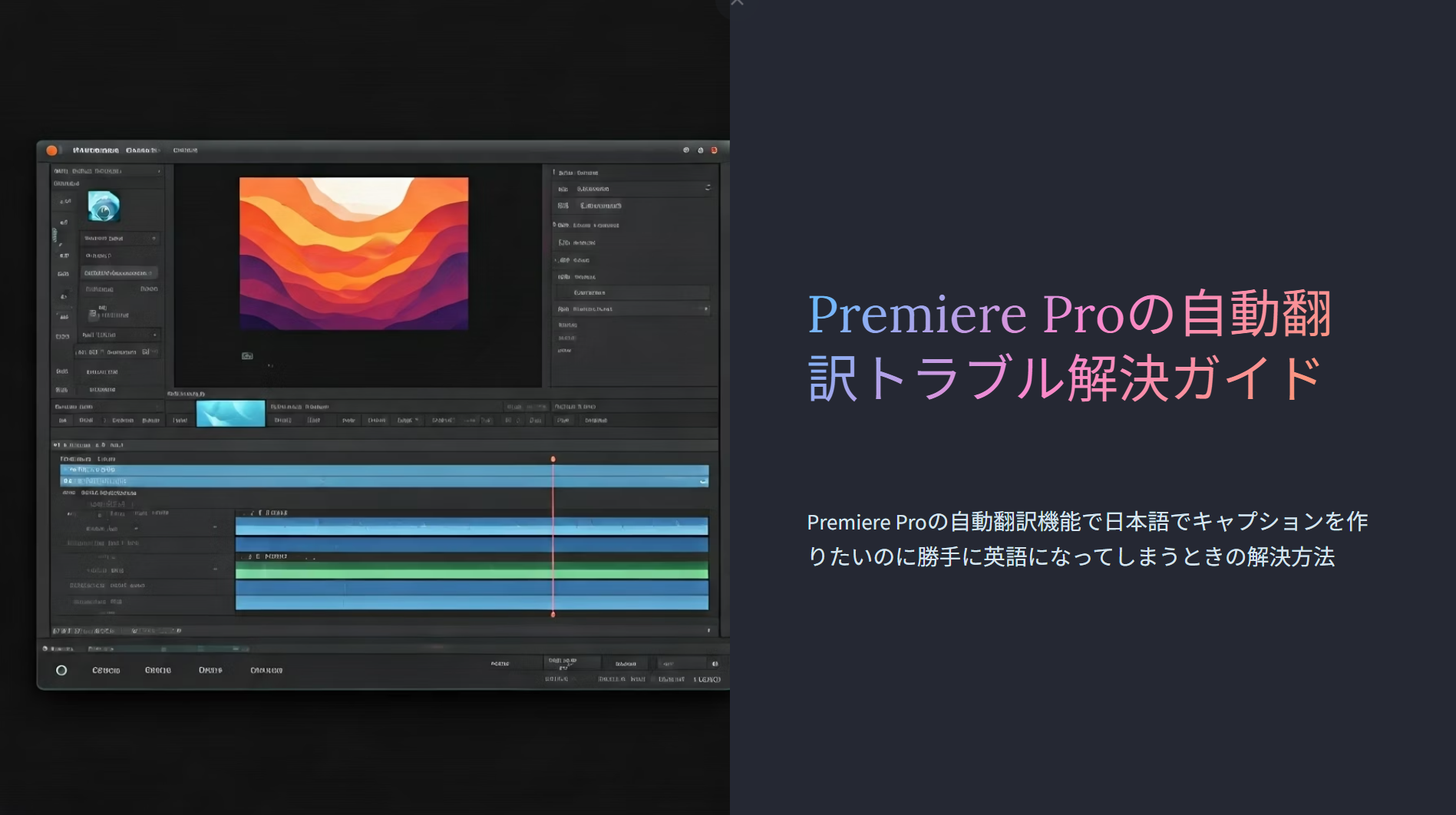Click the white ring icon at the editor's bottom-left

[x=61, y=670]
